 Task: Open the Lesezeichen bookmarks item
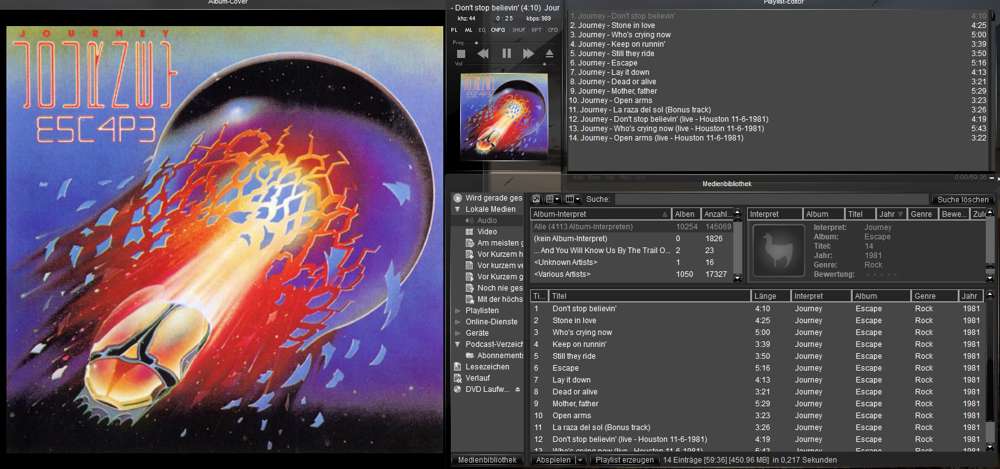coord(485,366)
